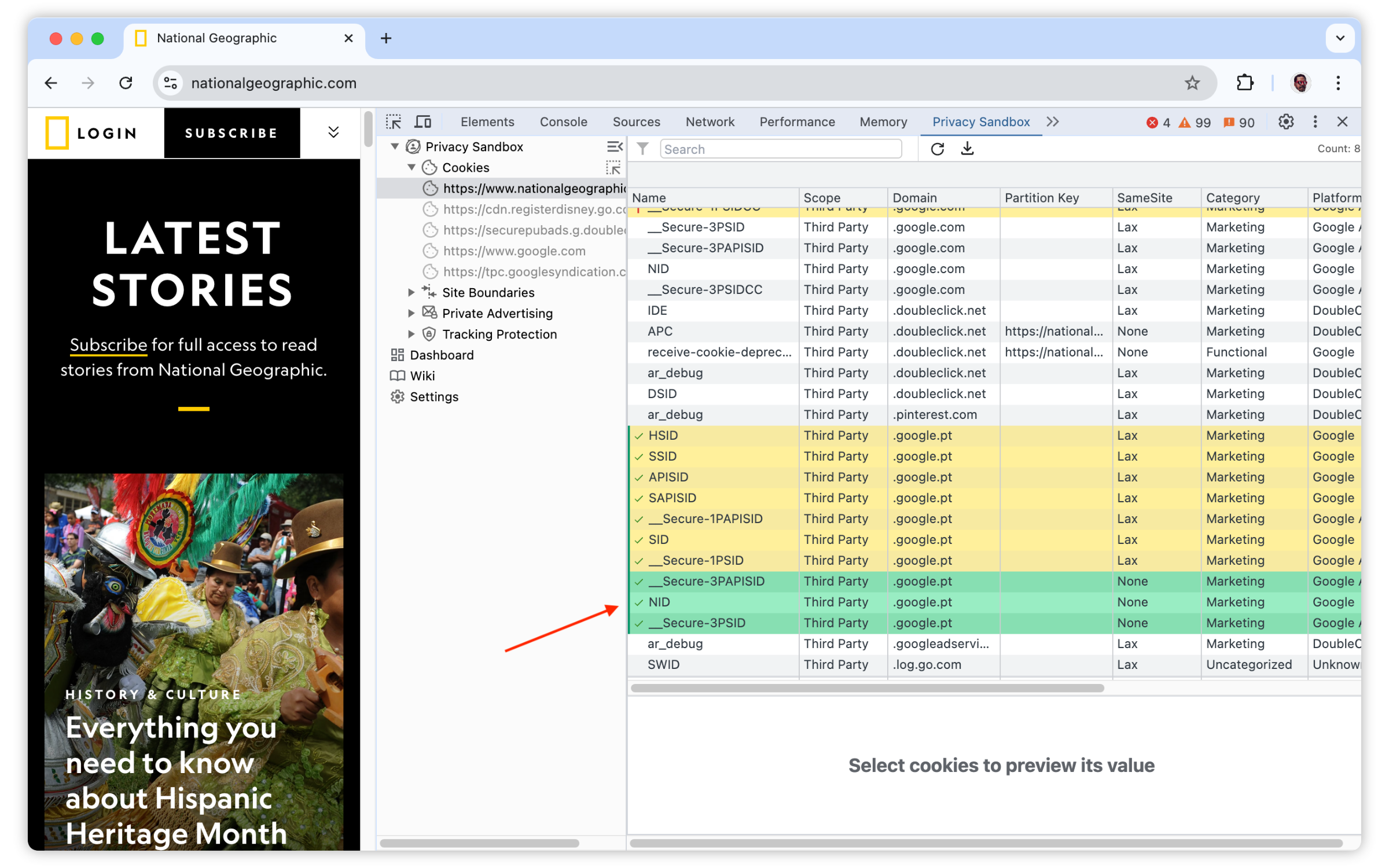Click the inspect element picker icon
Image resolution: width=1389 pixels, height=868 pixels.
tap(394, 122)
